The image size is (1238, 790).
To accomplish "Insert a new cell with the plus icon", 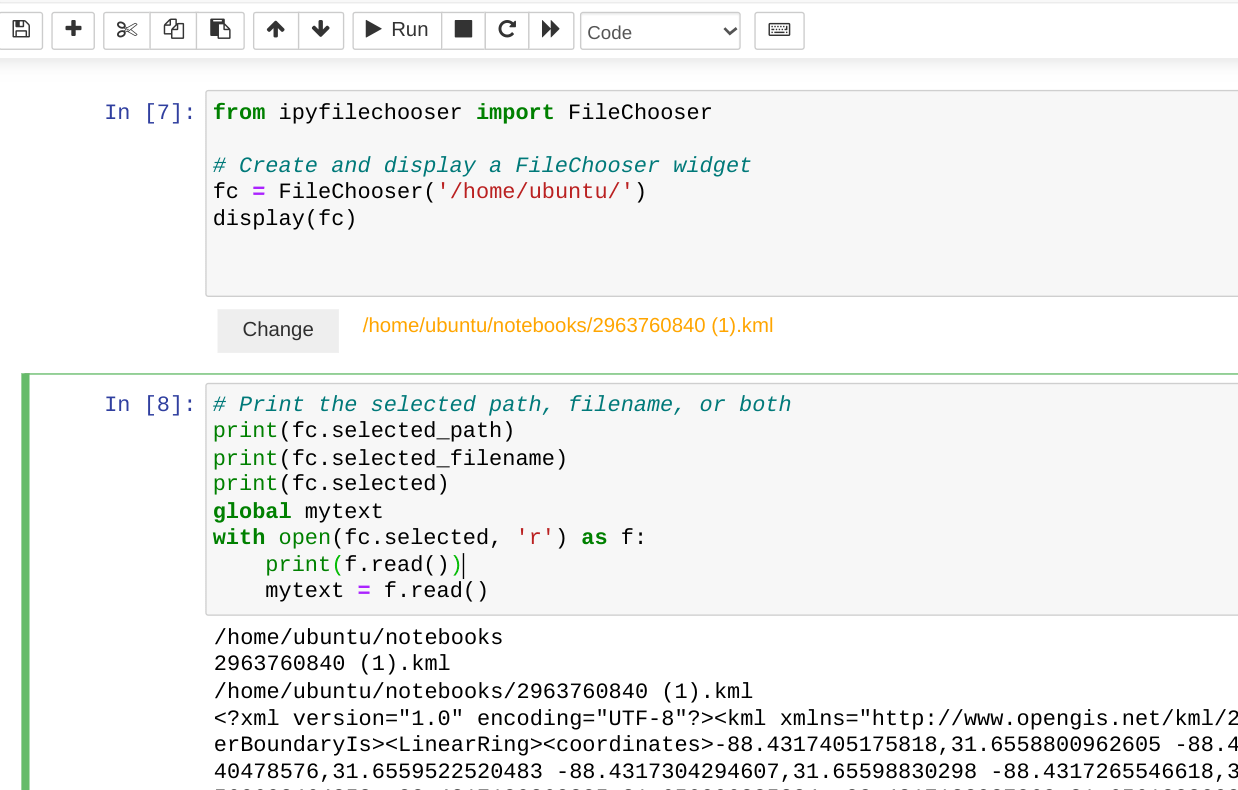I will pos(73,30).
